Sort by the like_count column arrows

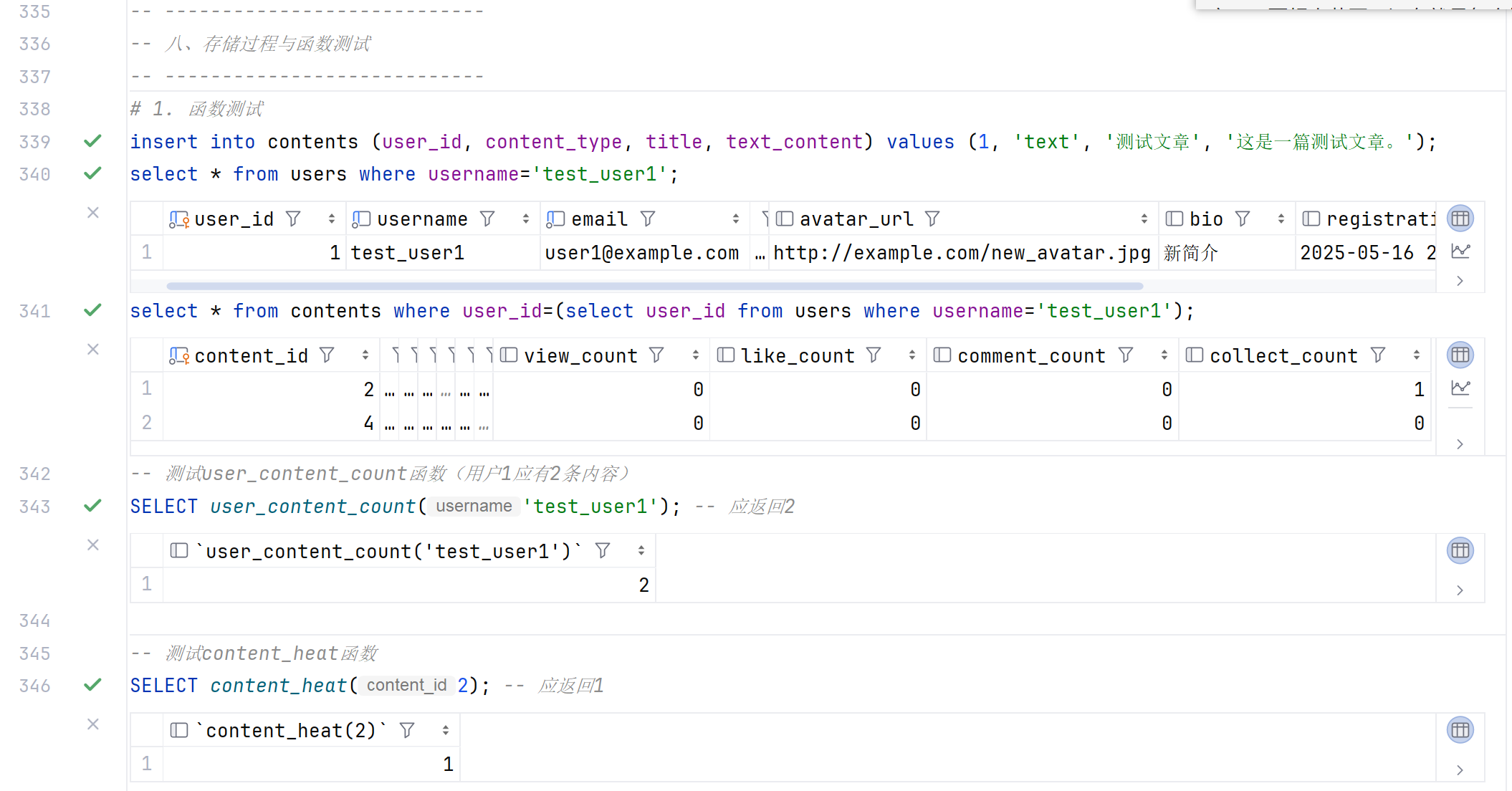911,355
